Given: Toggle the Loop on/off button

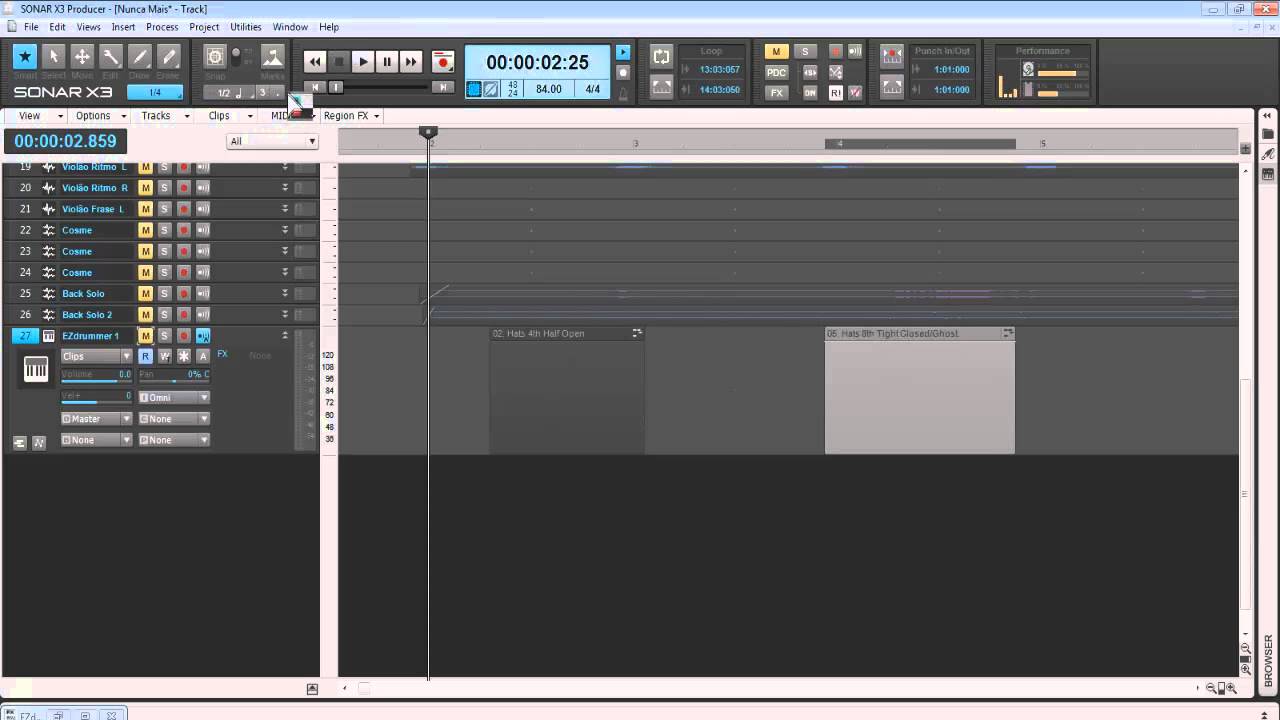Looking at the screenshot, I should [x=661, y=57].
